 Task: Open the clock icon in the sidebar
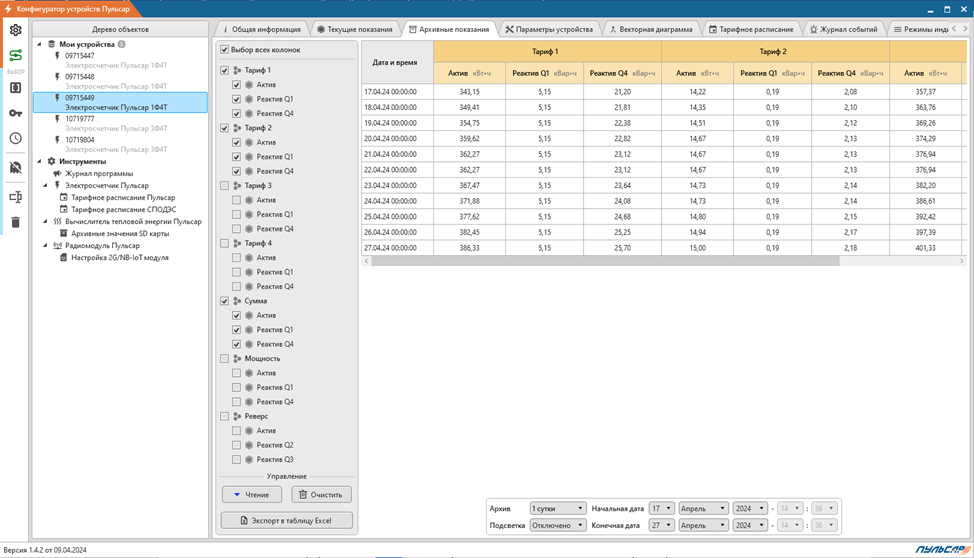pyautogui.click(x=16, y=139)
